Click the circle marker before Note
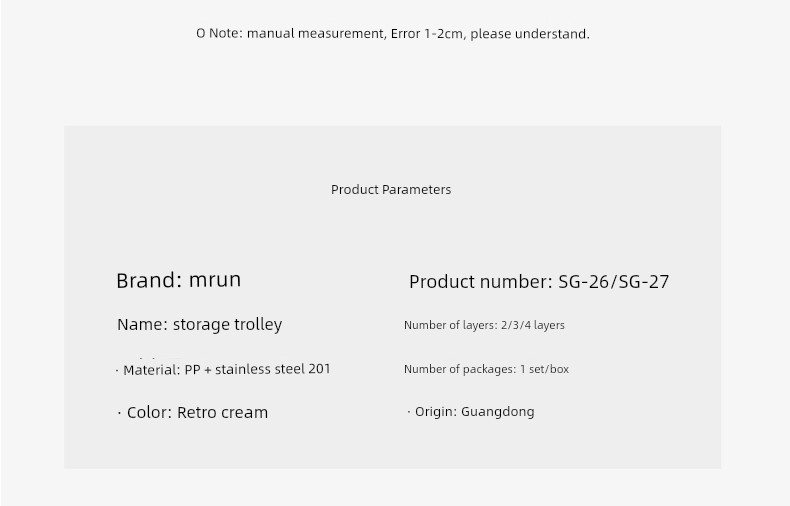This screenshot has width=790, height=506. pos(201,34)
